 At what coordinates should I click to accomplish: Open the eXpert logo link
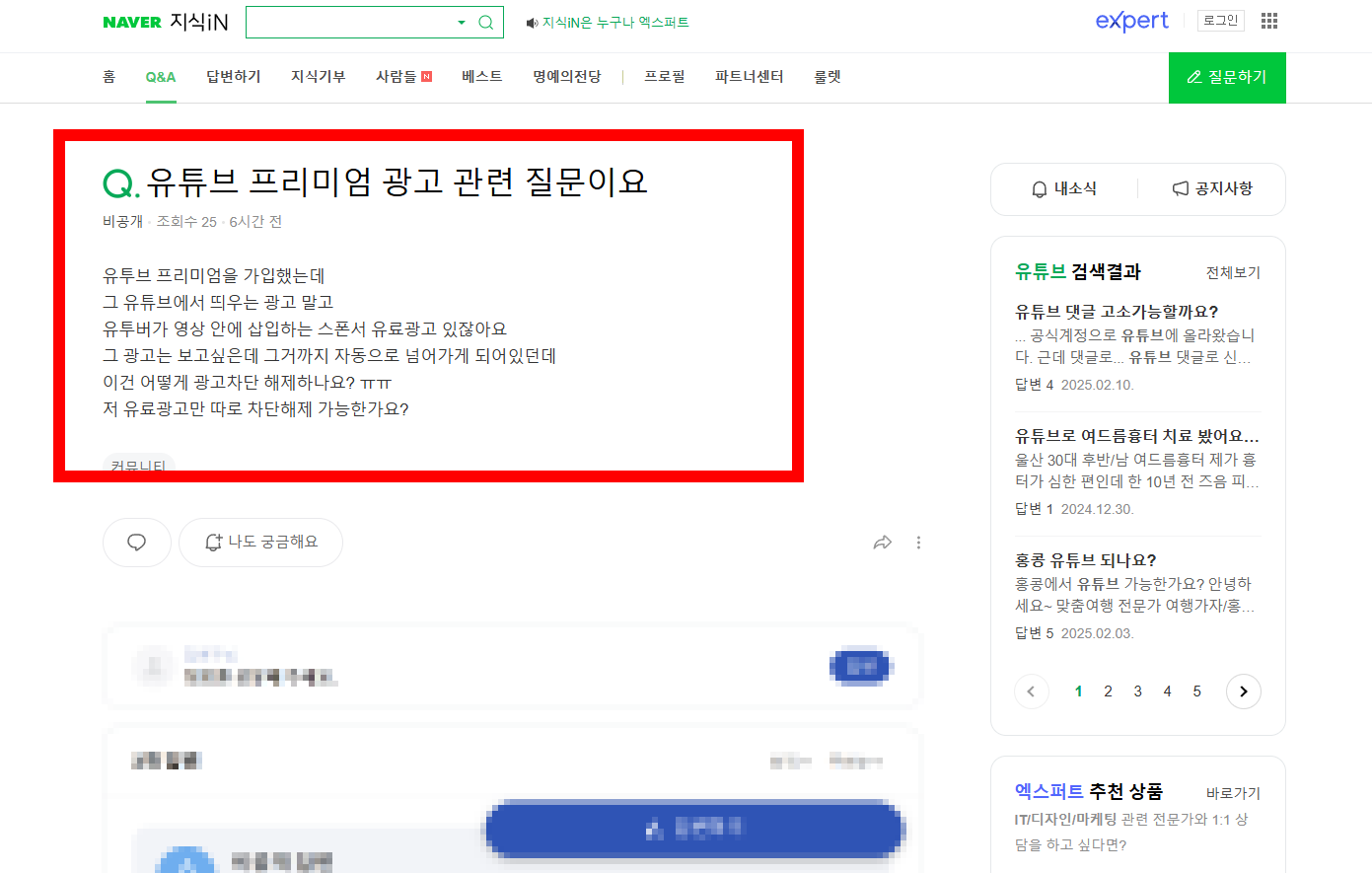(1131, 21)
